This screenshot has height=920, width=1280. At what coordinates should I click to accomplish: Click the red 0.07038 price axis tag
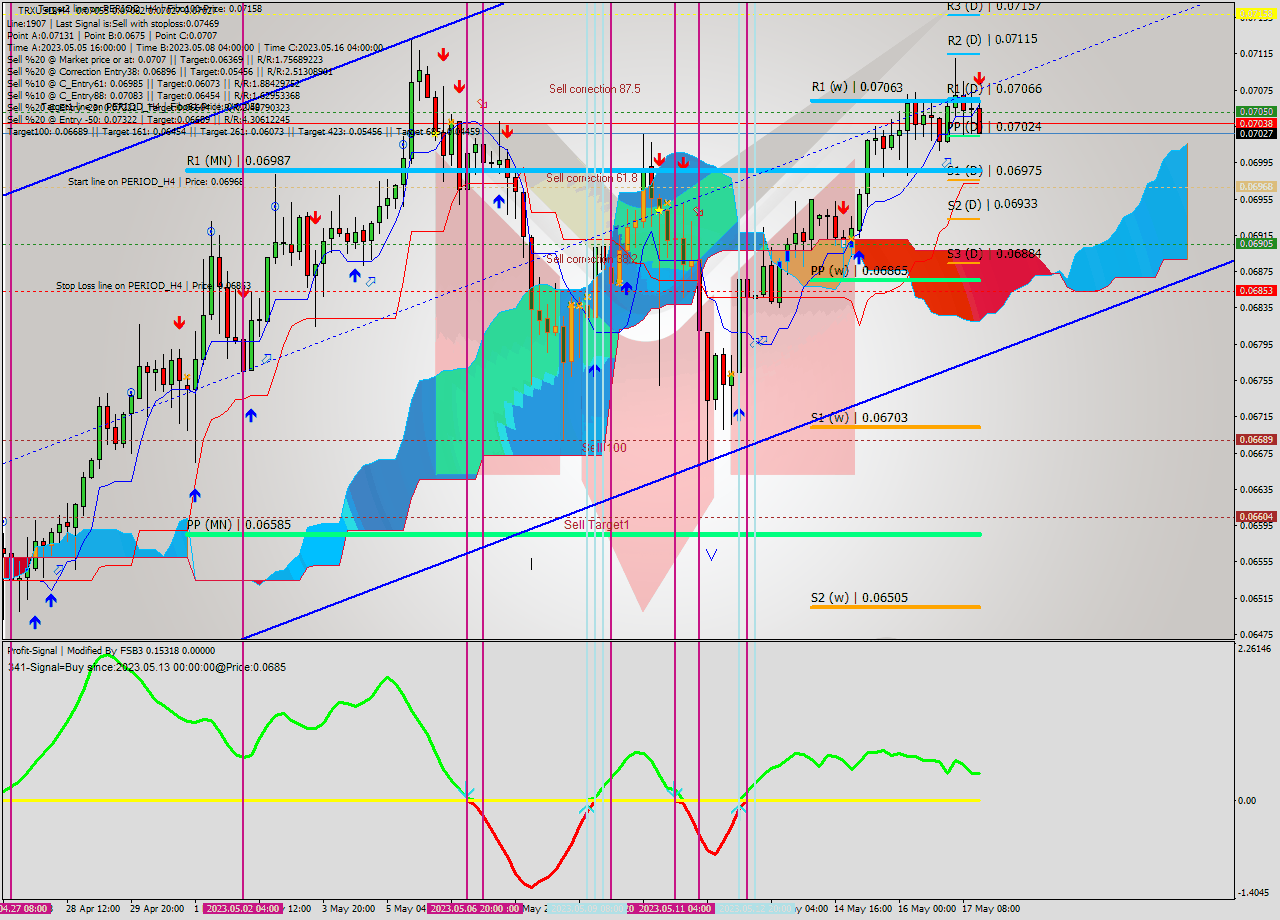tap(1255, 123)
